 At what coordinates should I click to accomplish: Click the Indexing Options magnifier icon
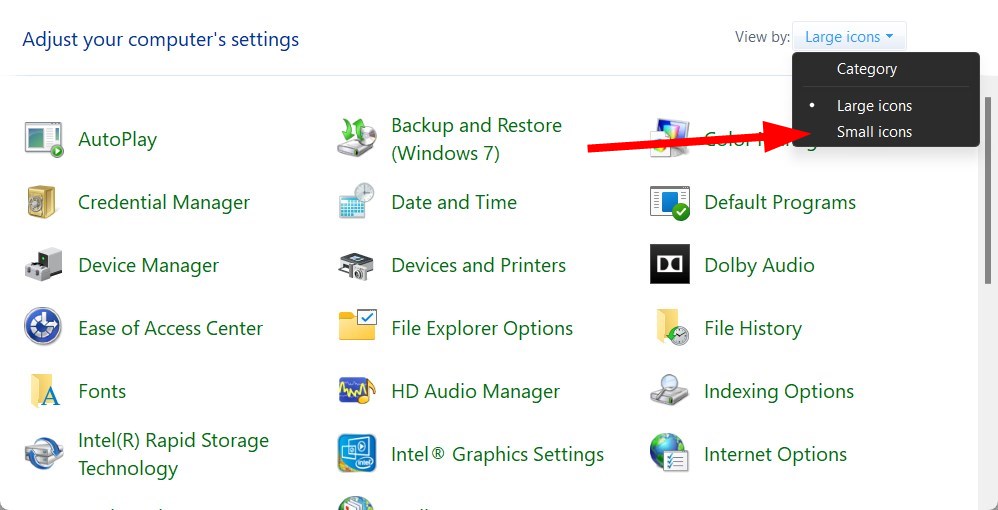pos(670,390)
